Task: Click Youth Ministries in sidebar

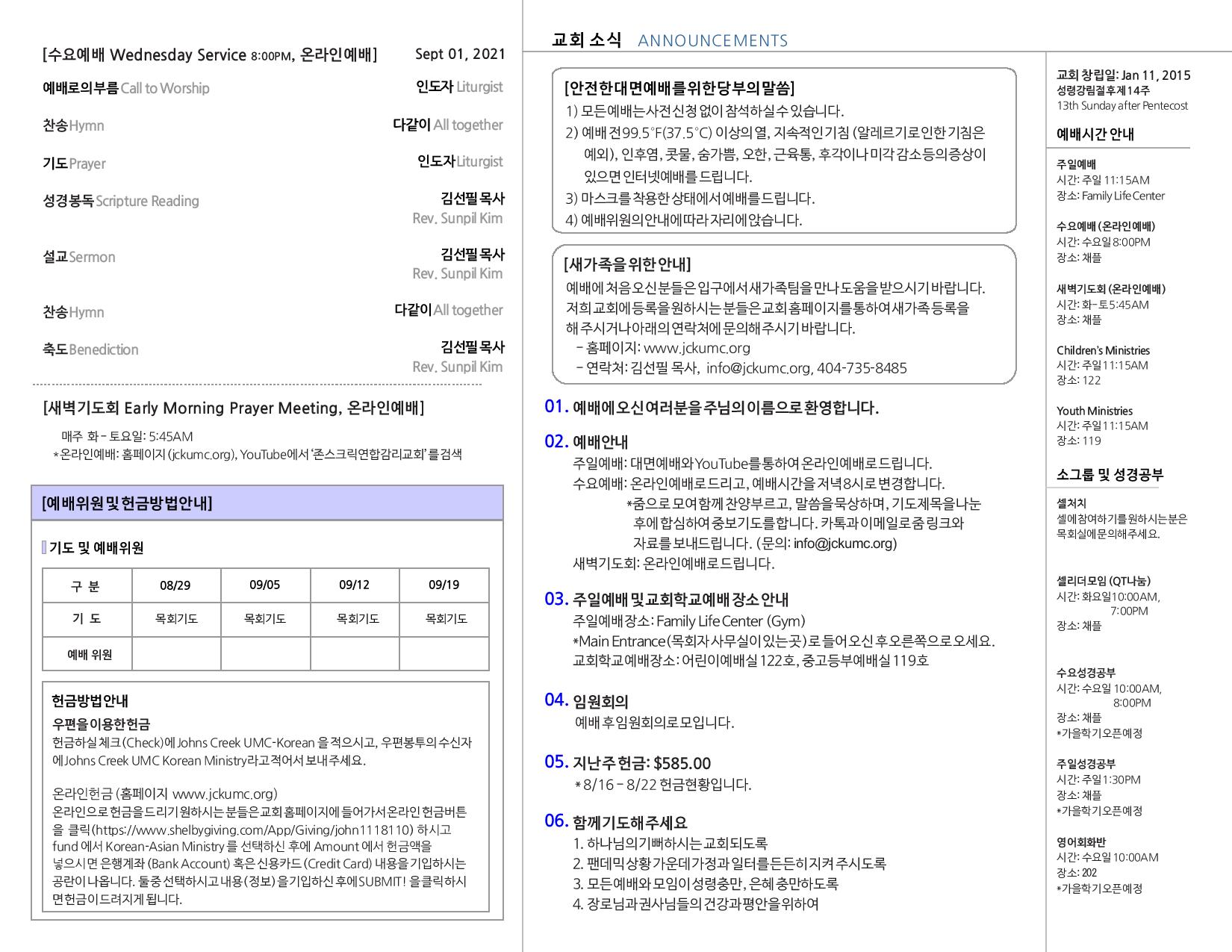Action: coord(1095,411)
